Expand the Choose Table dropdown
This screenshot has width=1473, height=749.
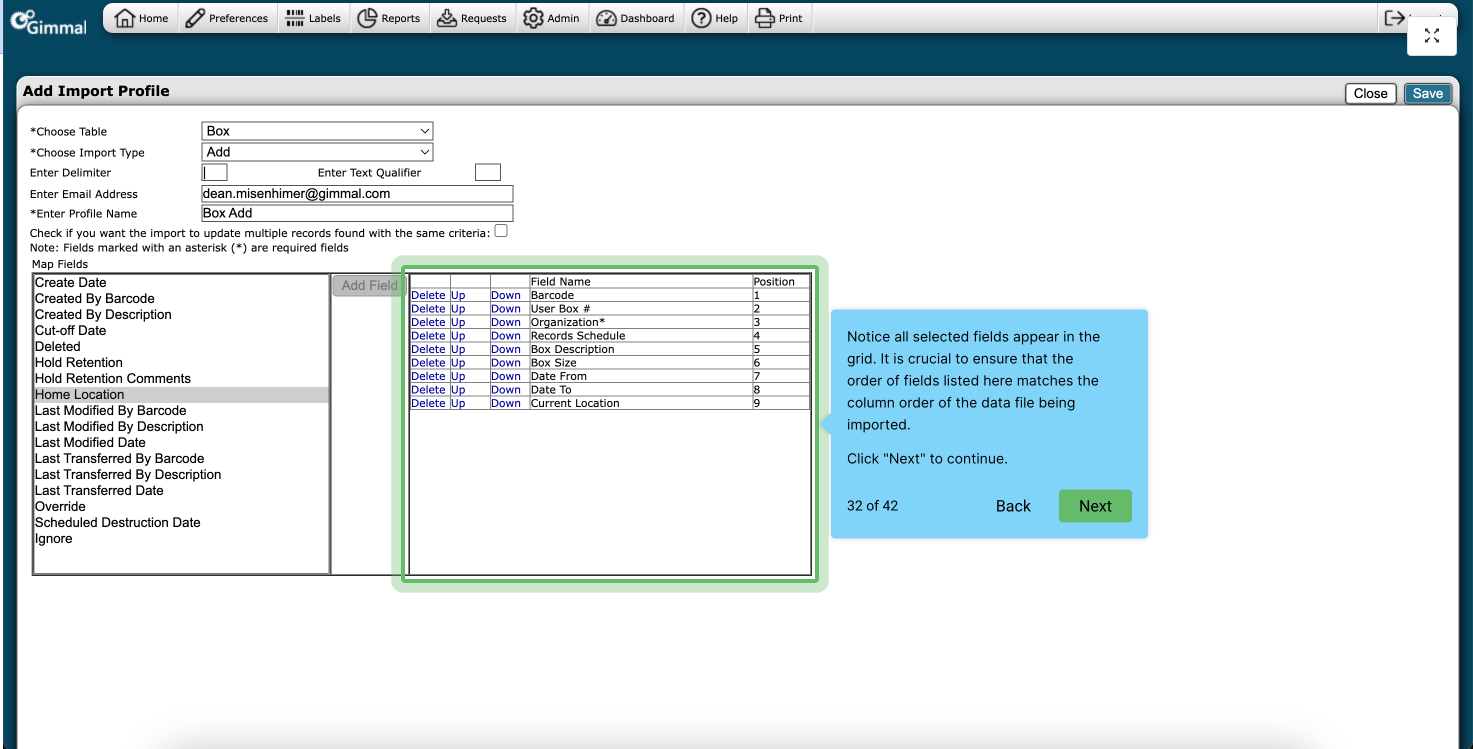[x=317, y=131]
